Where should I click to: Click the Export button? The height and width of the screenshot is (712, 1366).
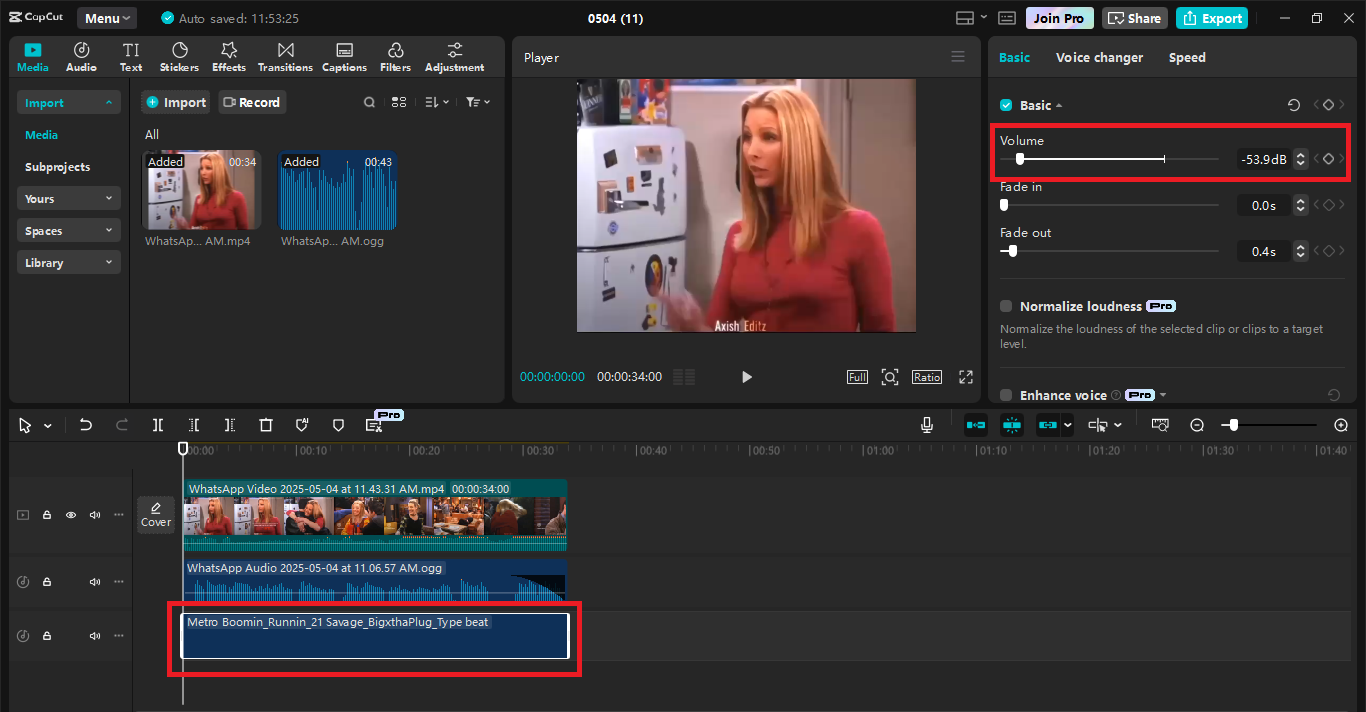(1212, 18)
